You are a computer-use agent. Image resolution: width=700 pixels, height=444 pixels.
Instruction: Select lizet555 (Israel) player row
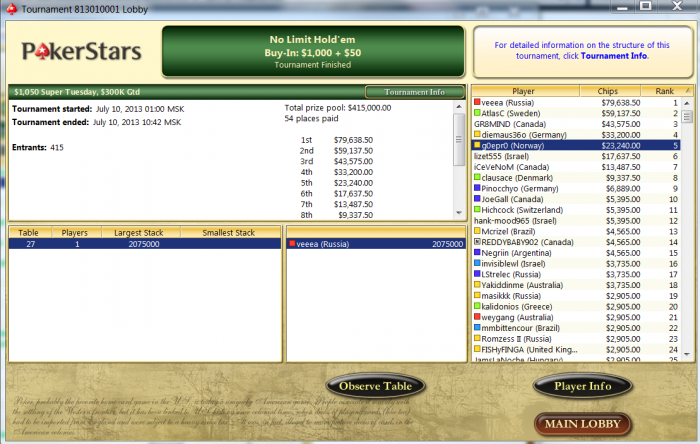576,156
